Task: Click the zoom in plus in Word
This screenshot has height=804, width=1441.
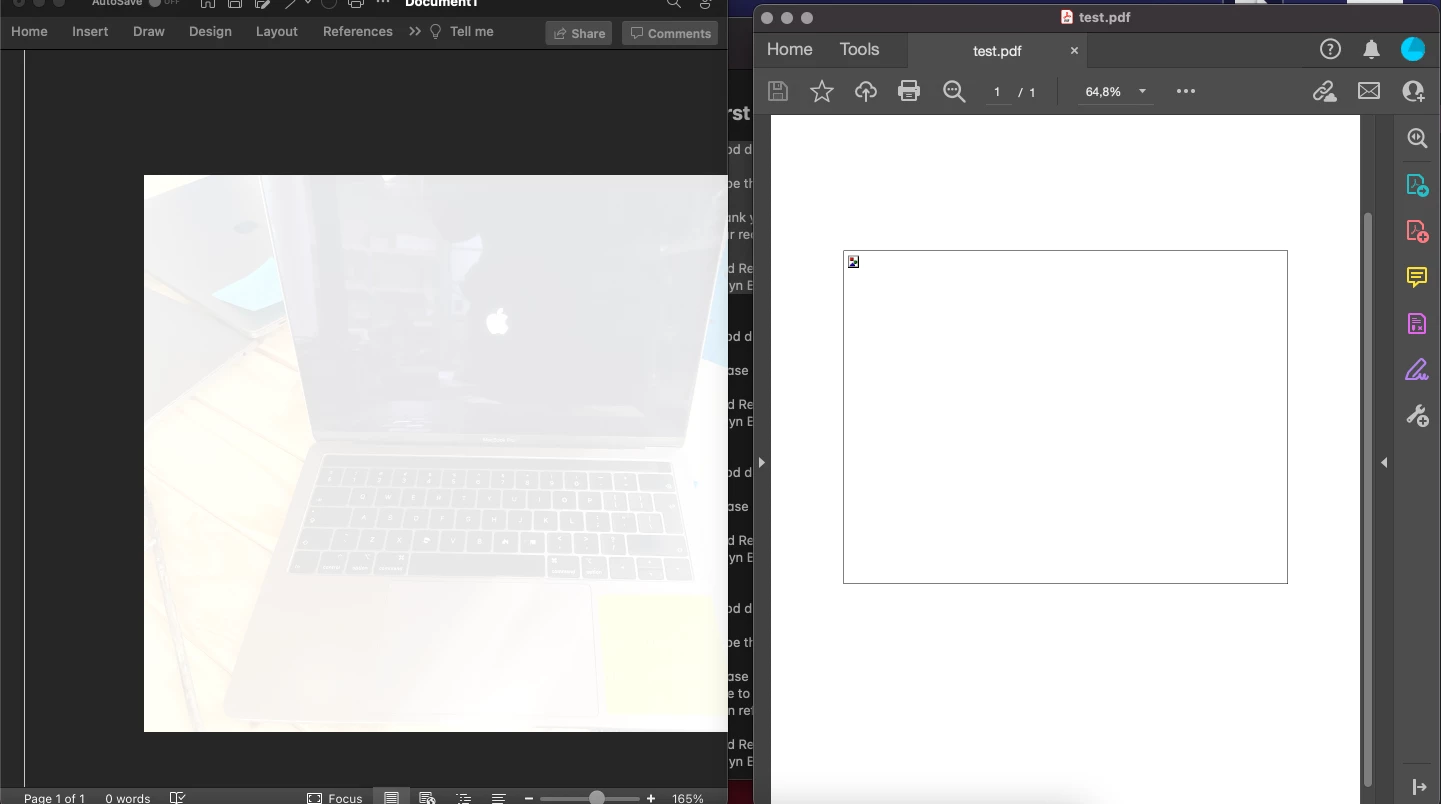Action: [651, 798]
